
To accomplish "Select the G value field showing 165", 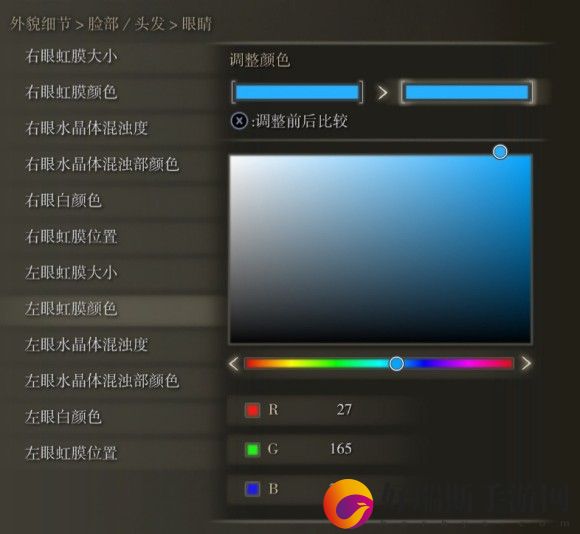I will [318, 449].
